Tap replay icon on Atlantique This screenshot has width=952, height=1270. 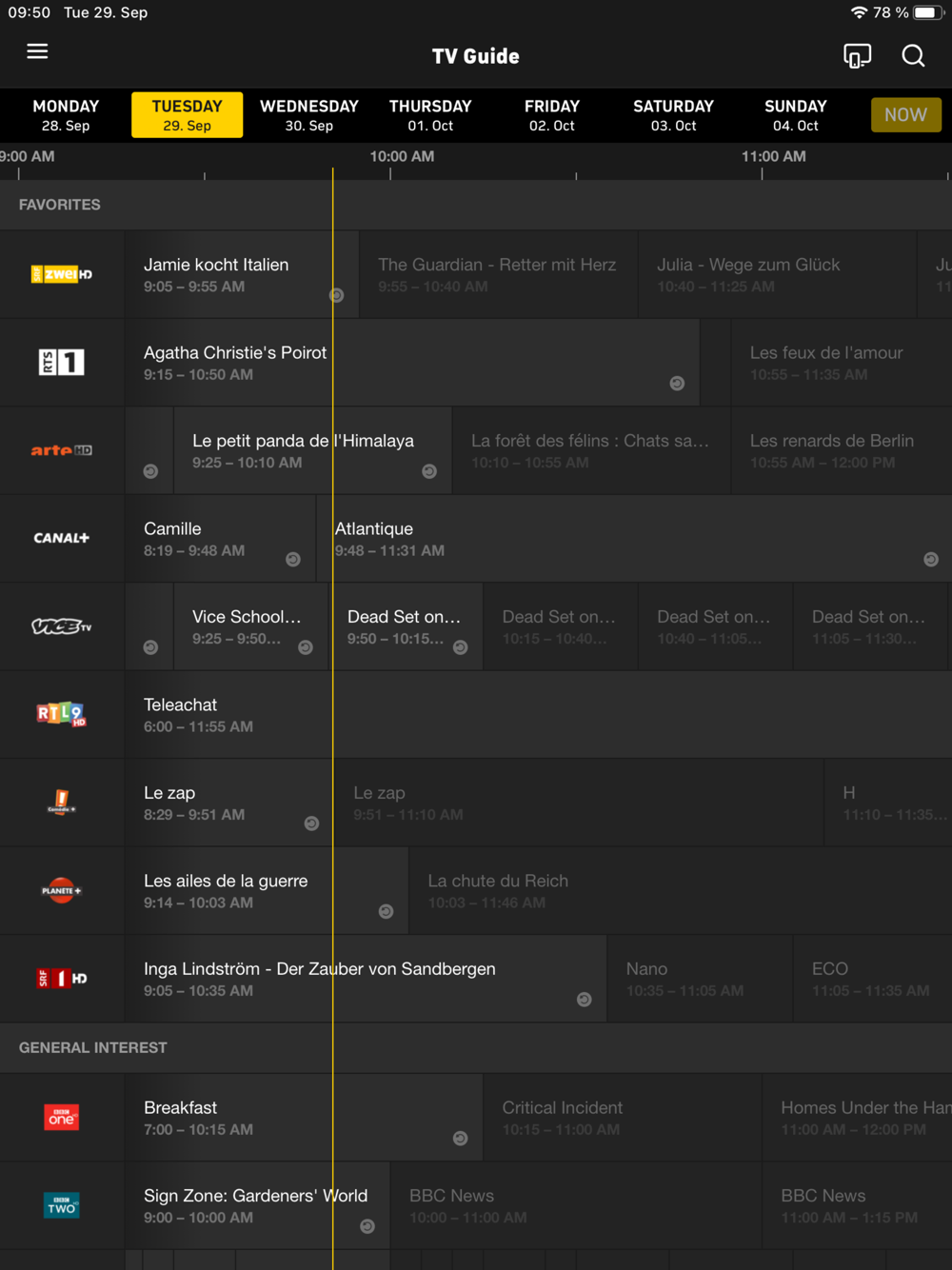click(x=931, y=560)
